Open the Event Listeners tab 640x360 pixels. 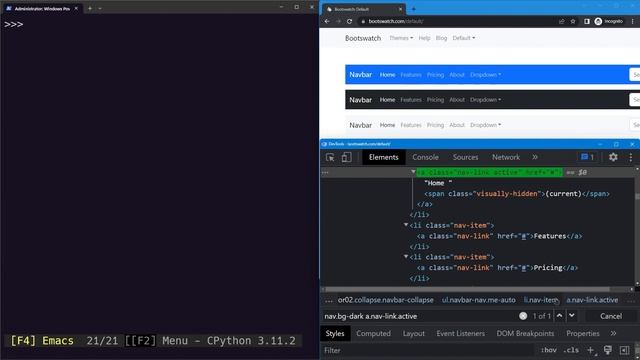pos(460,333)
